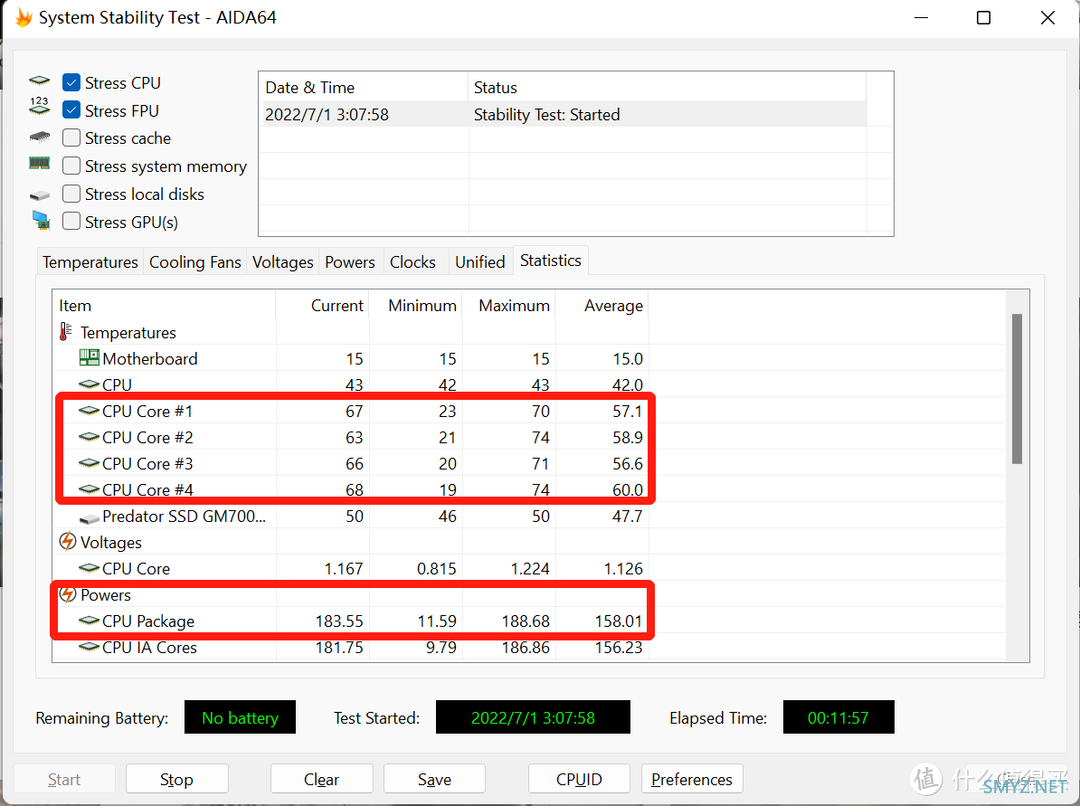Minimize the AIDA64 window

tap(922, 18)
